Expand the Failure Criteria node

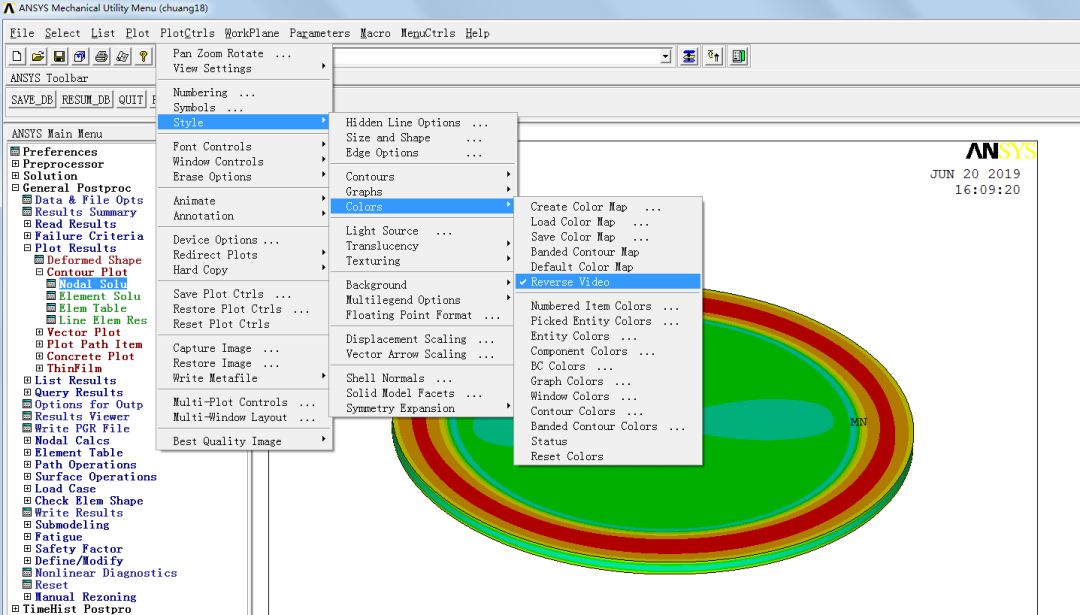28,236
